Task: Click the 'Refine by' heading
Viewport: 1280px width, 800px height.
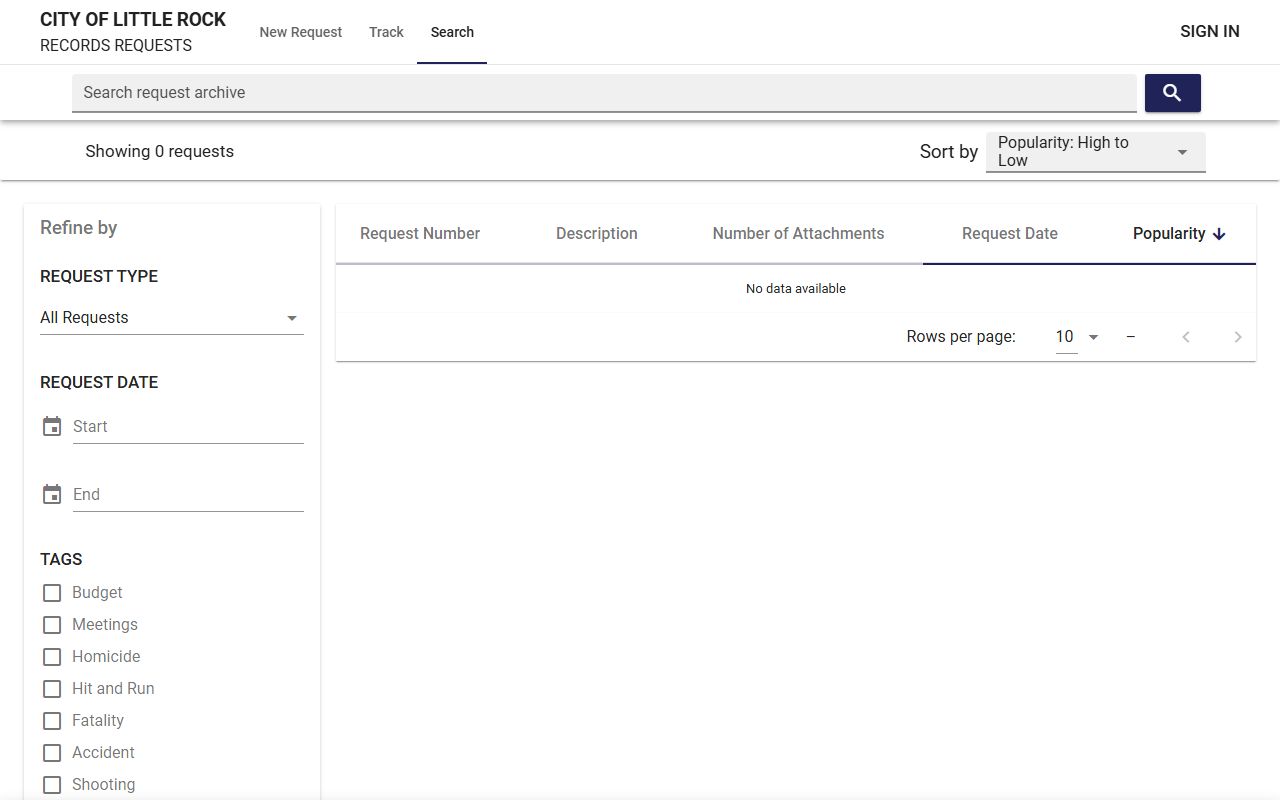Action: (x=79, y=228)
